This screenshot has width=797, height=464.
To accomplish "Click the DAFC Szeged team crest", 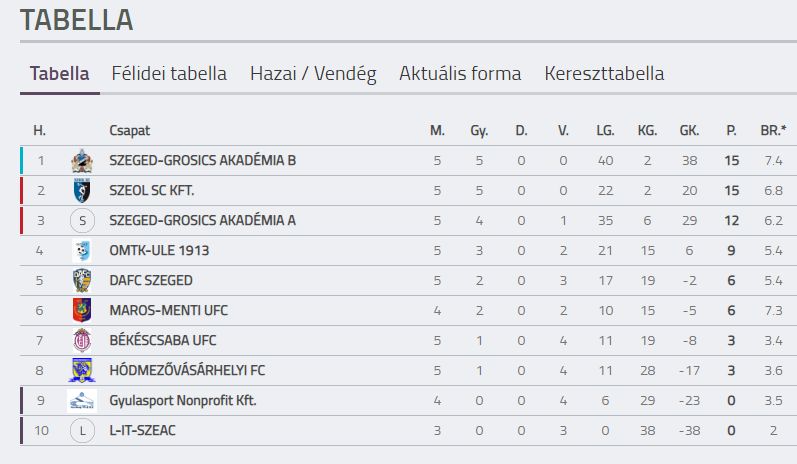I will click(x=81, y=281).
